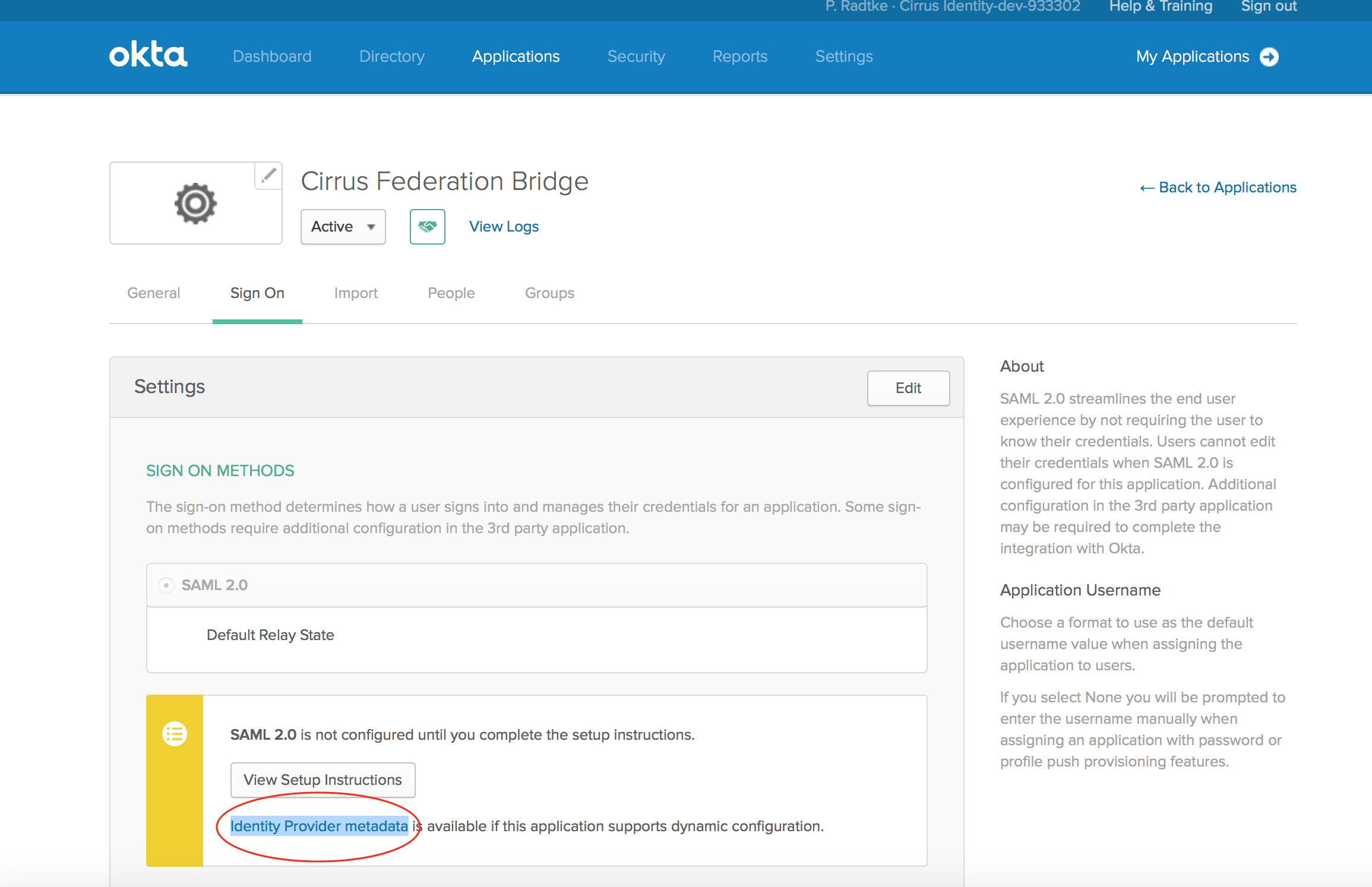Go Back to Applications
Viewport: 1372px width, 887px height.
pyautogui.click(x=1218, y=188)
